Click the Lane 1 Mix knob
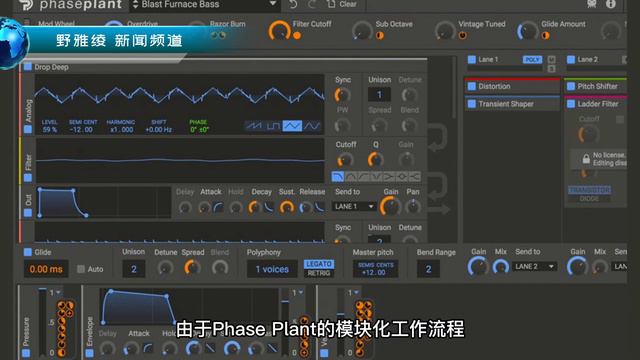The width and height of the screenshot is (640, 360). [x=500, y=267]
